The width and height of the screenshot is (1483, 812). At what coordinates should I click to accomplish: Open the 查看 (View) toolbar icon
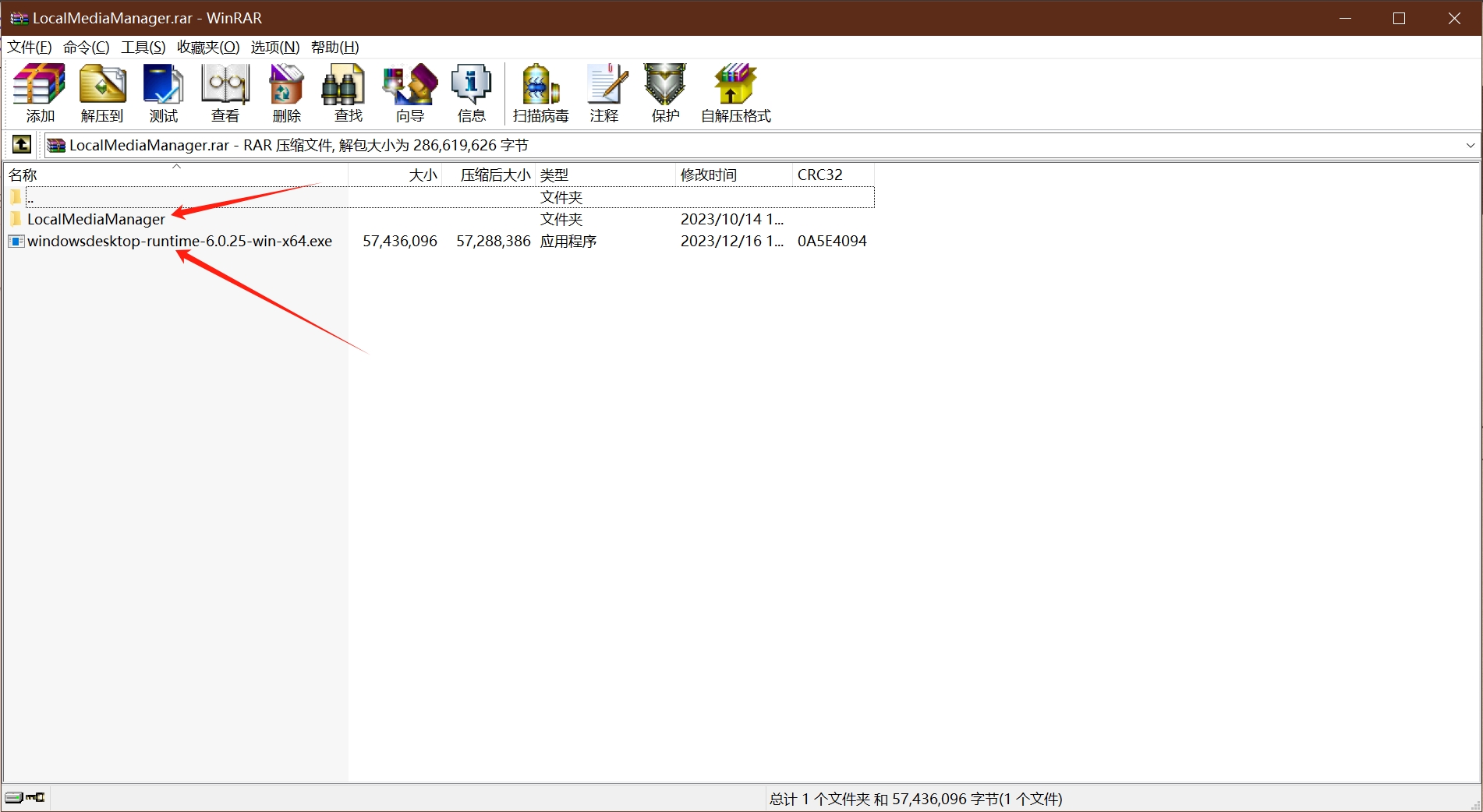[225, 84]
